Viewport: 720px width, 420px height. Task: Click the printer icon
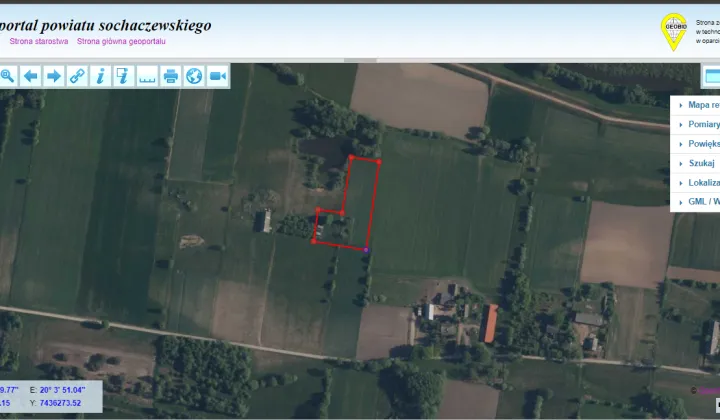tap(170, 76)
